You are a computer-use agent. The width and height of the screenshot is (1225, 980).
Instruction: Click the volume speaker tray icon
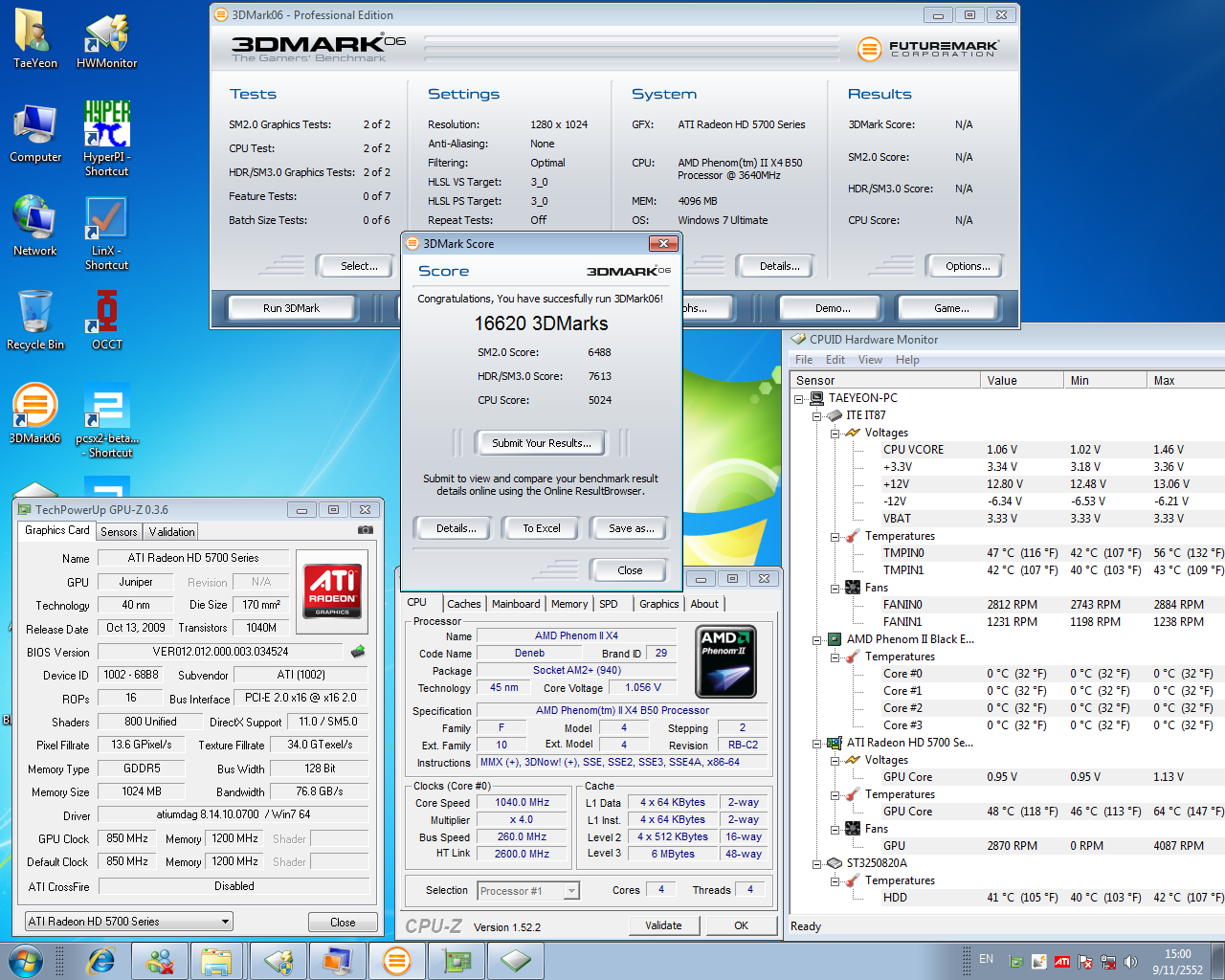point(1130,962)
